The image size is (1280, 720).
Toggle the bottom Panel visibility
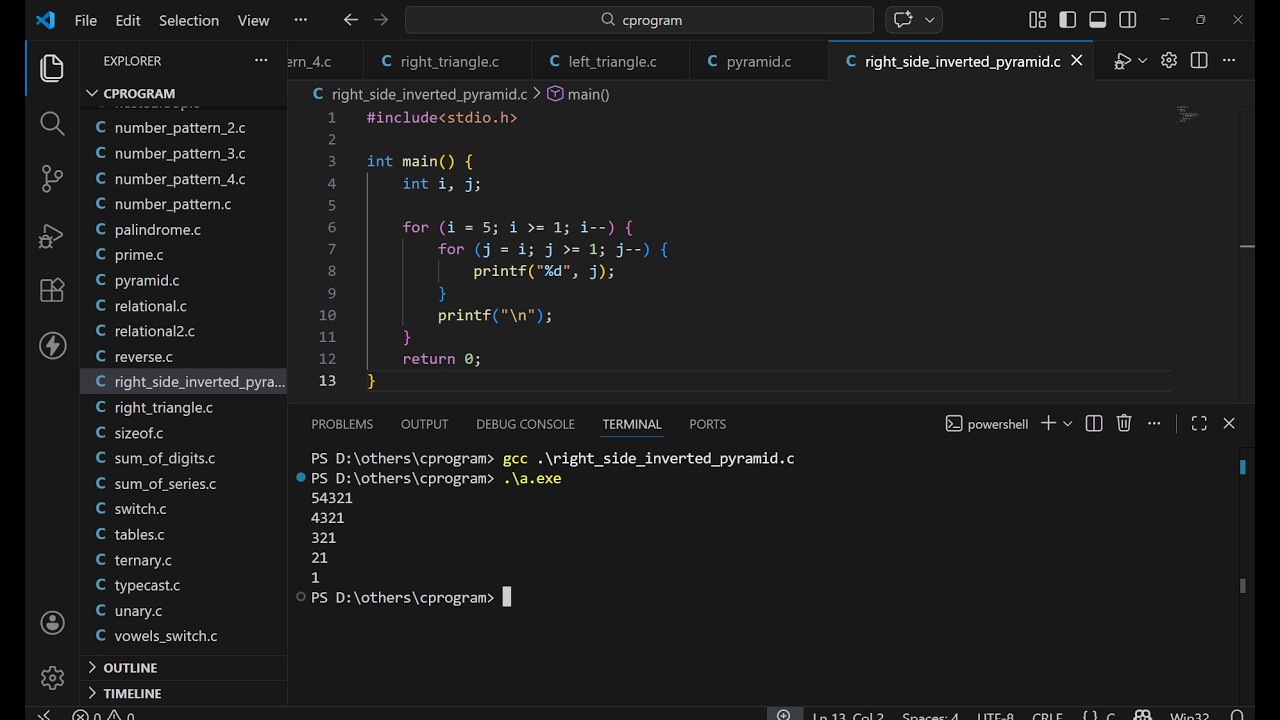[x=1097, y=20]
